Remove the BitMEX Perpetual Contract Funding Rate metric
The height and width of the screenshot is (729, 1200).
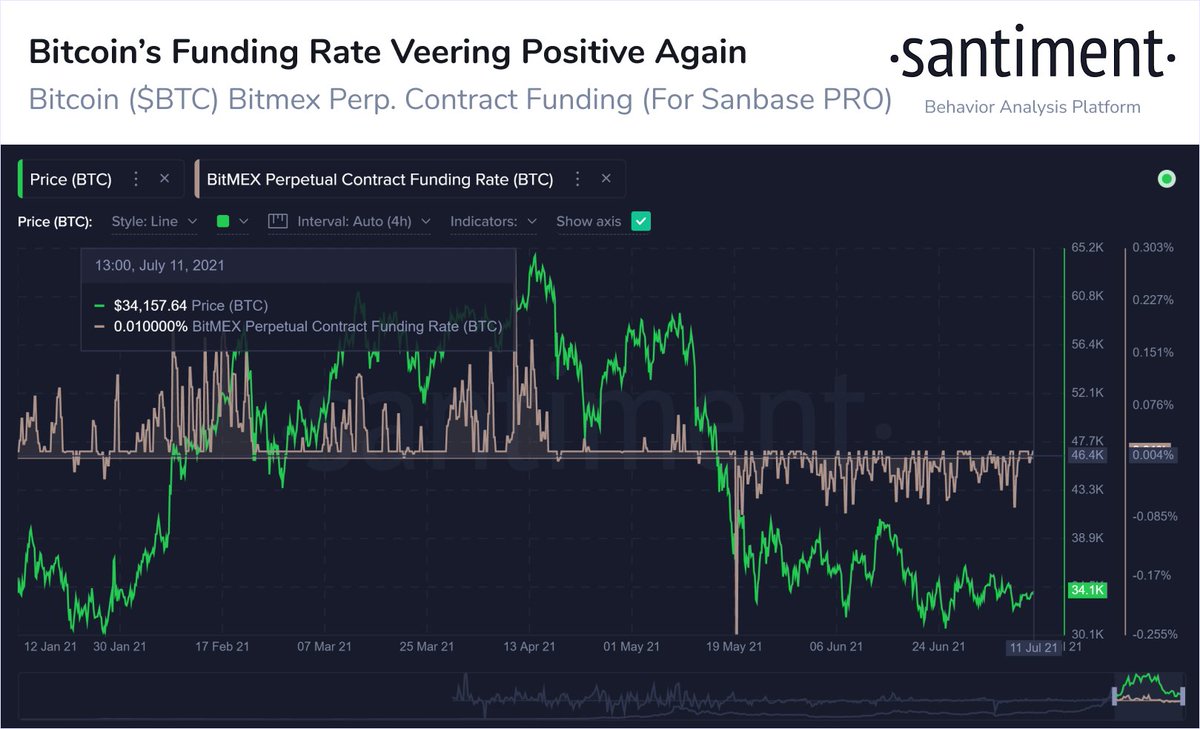(606, 180)
